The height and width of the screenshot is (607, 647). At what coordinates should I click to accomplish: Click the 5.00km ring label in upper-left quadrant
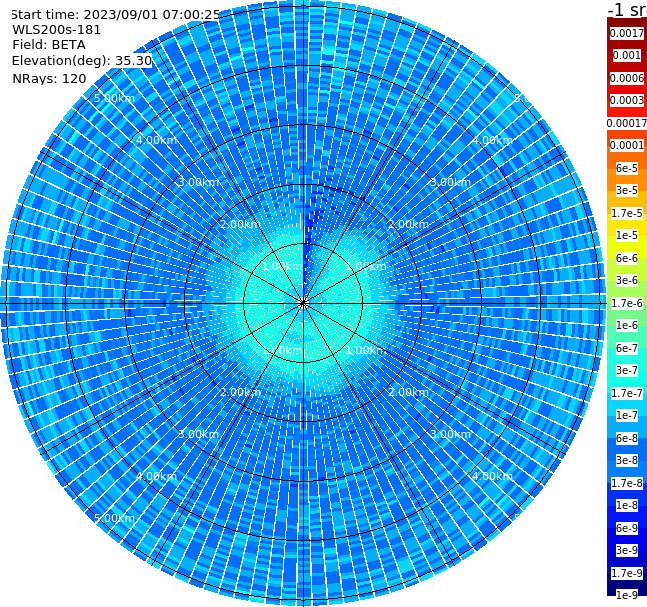point(114,98)
